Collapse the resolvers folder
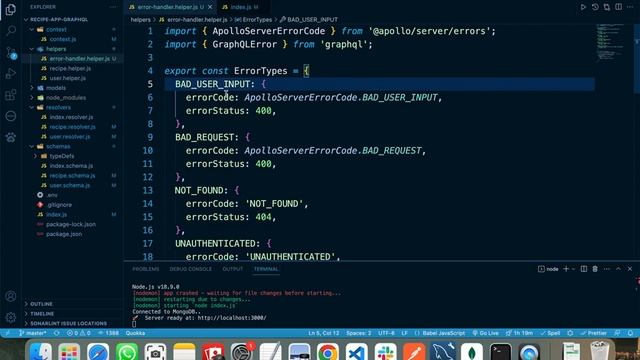The height and width of the screenshot is (360, 640). click(32, 107)
